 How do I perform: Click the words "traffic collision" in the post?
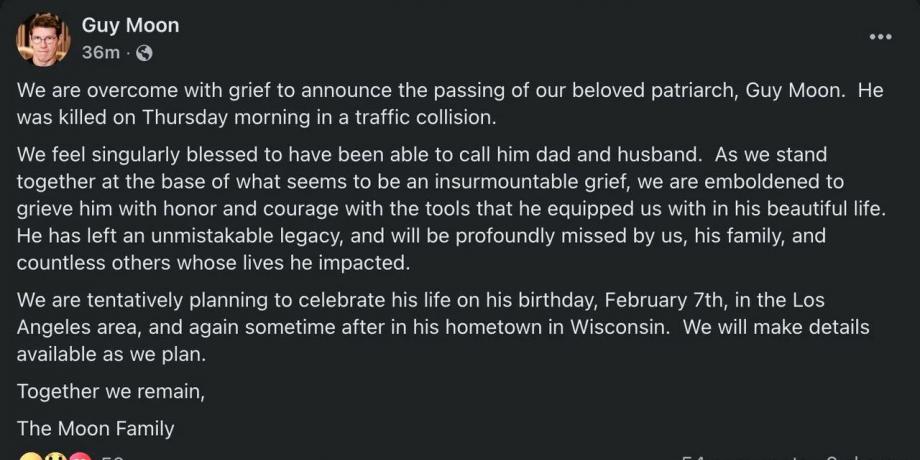[421, 116]
